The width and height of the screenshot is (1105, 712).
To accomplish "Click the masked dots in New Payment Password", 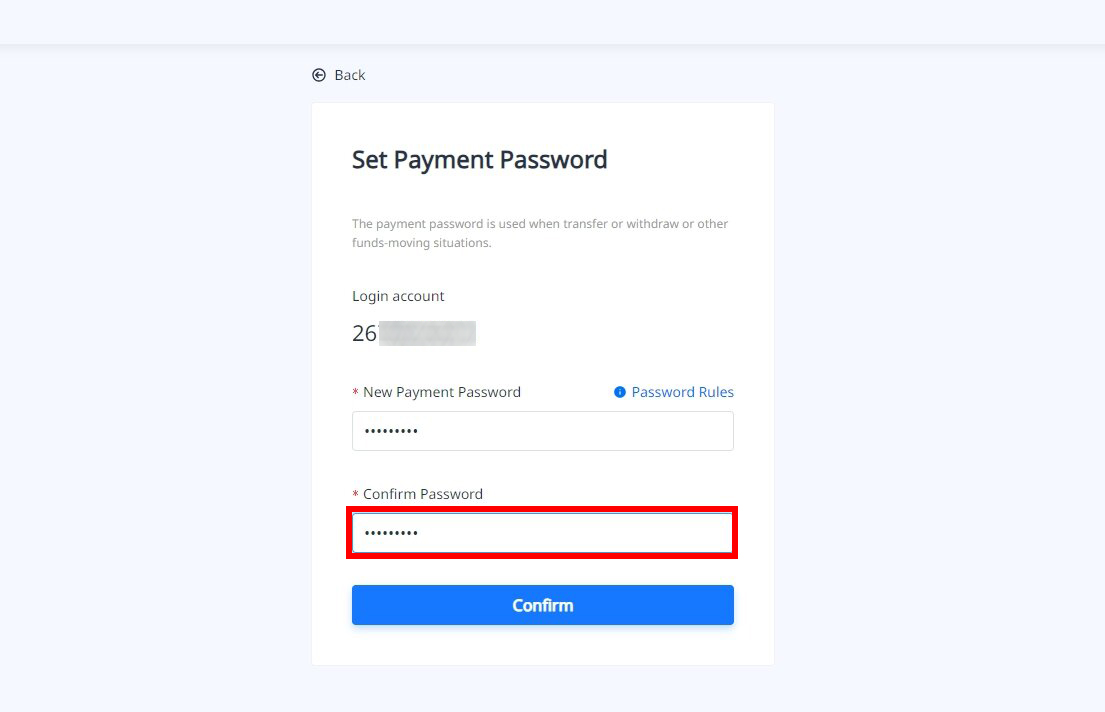I will (x=391, y=431).
